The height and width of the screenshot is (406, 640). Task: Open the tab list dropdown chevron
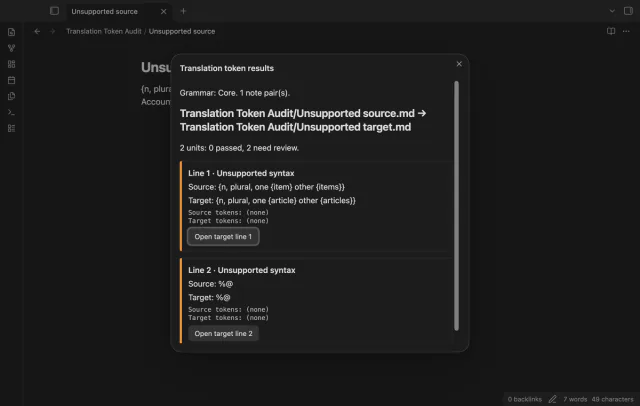click(612, 11)
